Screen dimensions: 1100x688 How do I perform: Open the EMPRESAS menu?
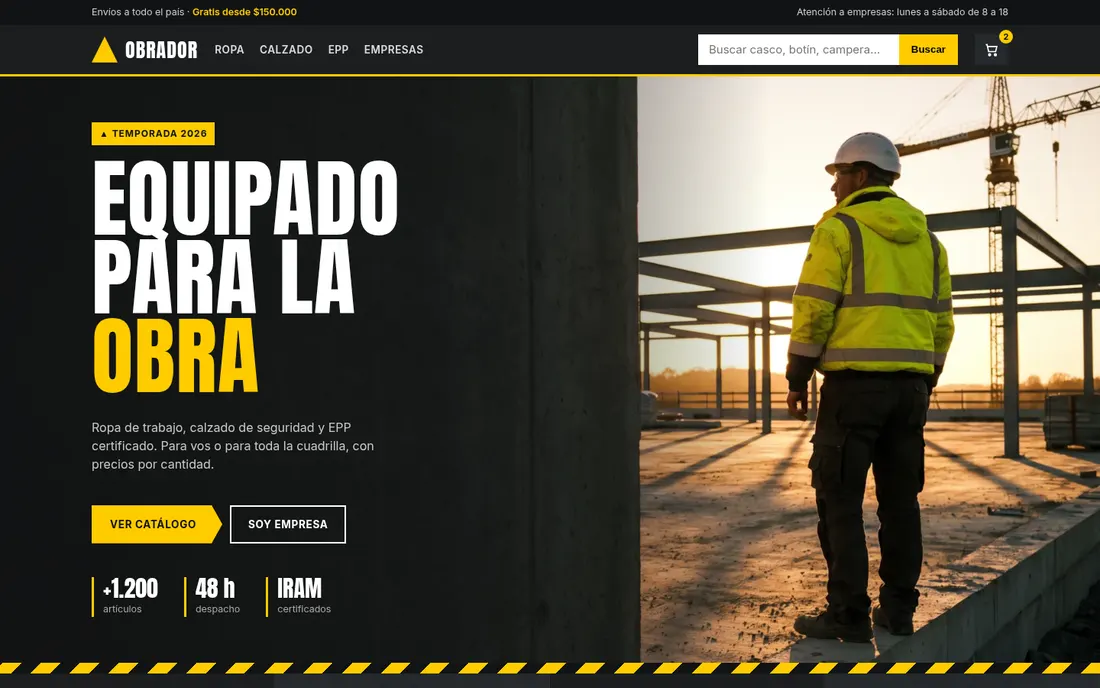click(394, 50)
